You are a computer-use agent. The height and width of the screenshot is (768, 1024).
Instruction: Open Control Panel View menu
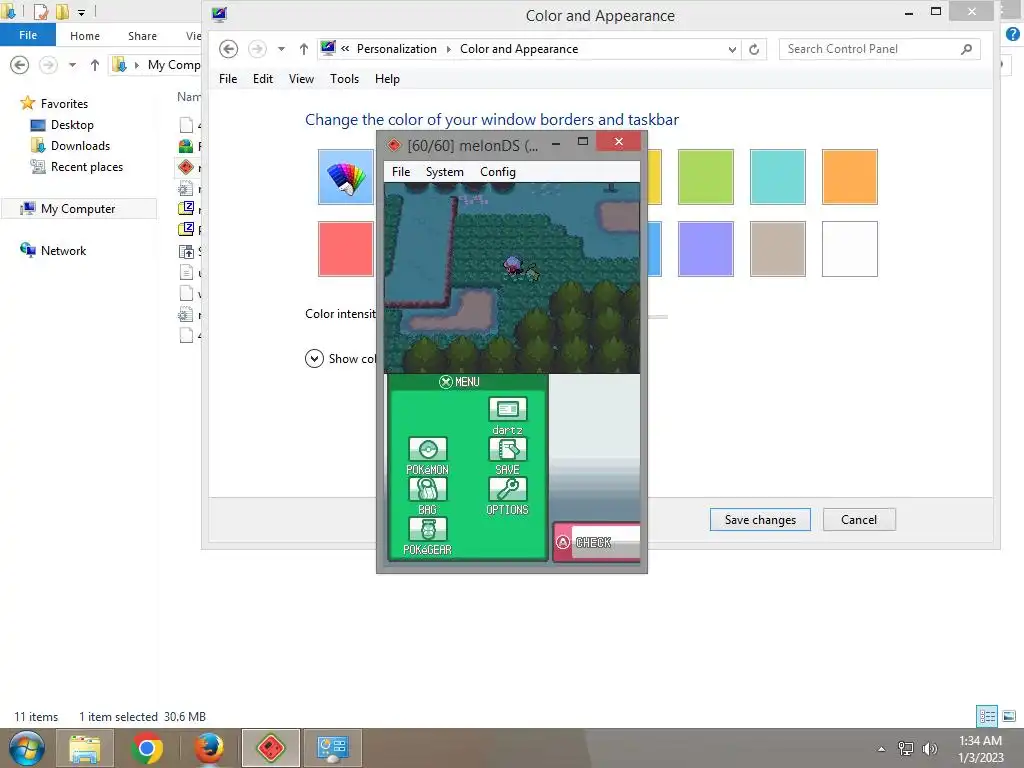301,79
